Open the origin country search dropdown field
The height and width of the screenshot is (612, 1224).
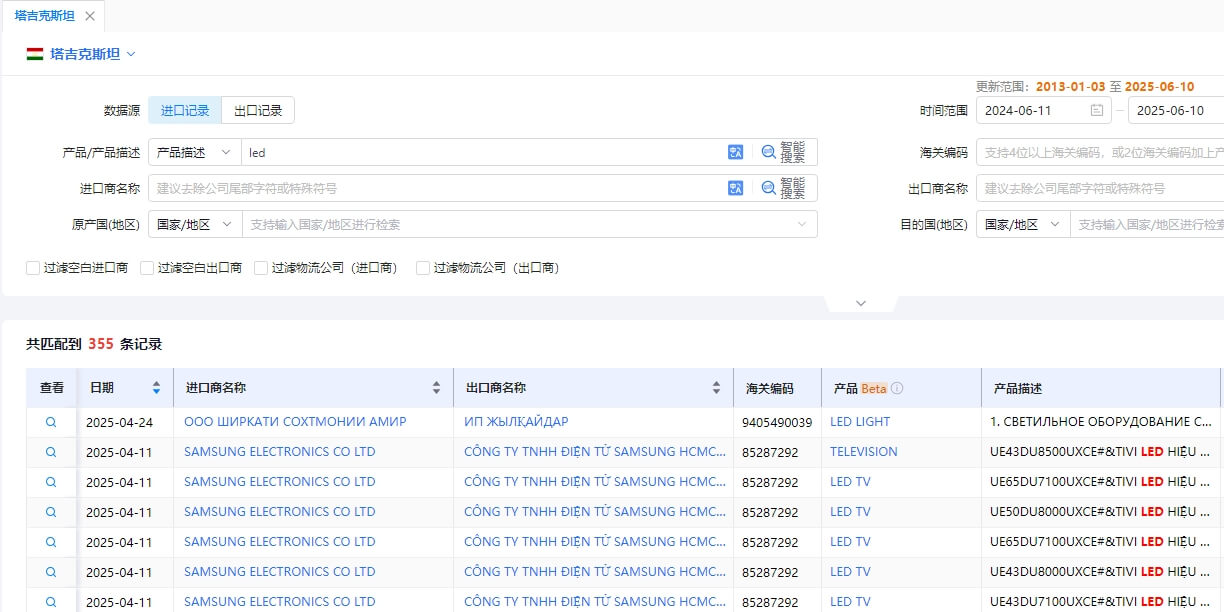529,224
